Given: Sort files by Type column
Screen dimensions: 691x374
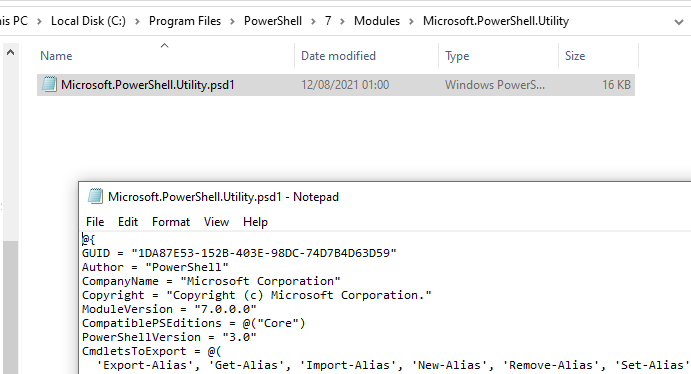Looking at the screenshot, I should 457,56.
